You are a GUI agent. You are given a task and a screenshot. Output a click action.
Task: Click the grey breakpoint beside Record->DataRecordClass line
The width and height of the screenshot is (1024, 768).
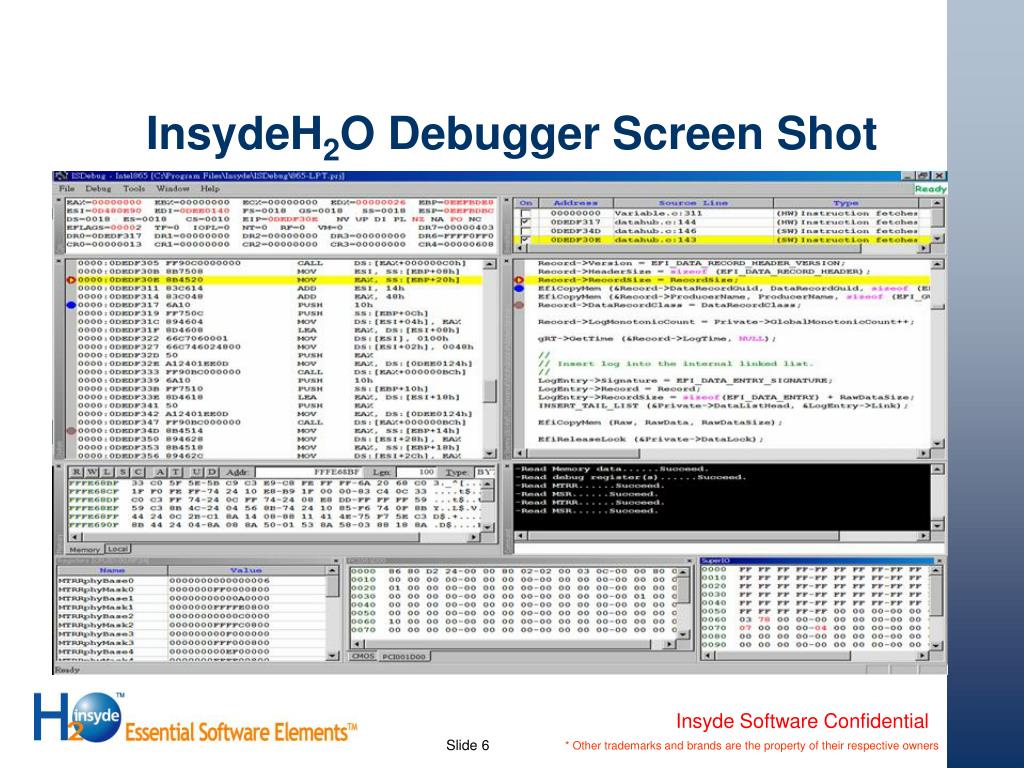coord(519,305)
